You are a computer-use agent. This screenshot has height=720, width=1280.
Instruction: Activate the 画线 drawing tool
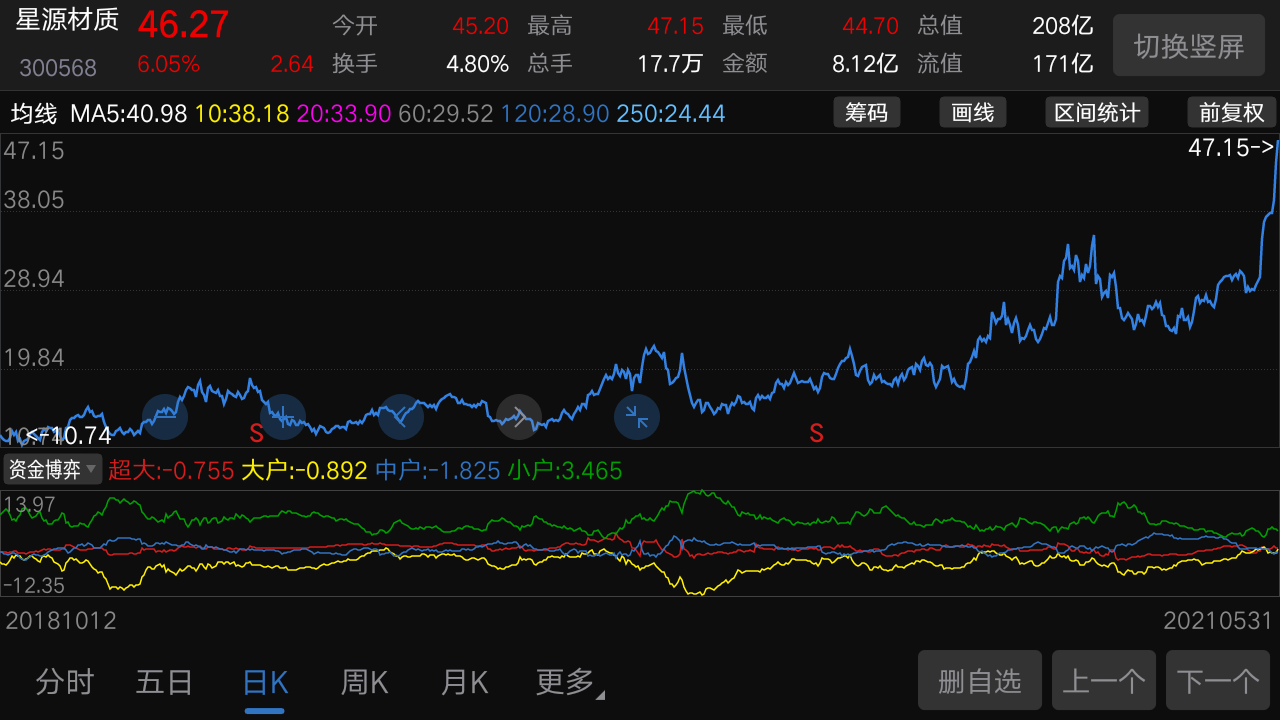pos(973,112)
